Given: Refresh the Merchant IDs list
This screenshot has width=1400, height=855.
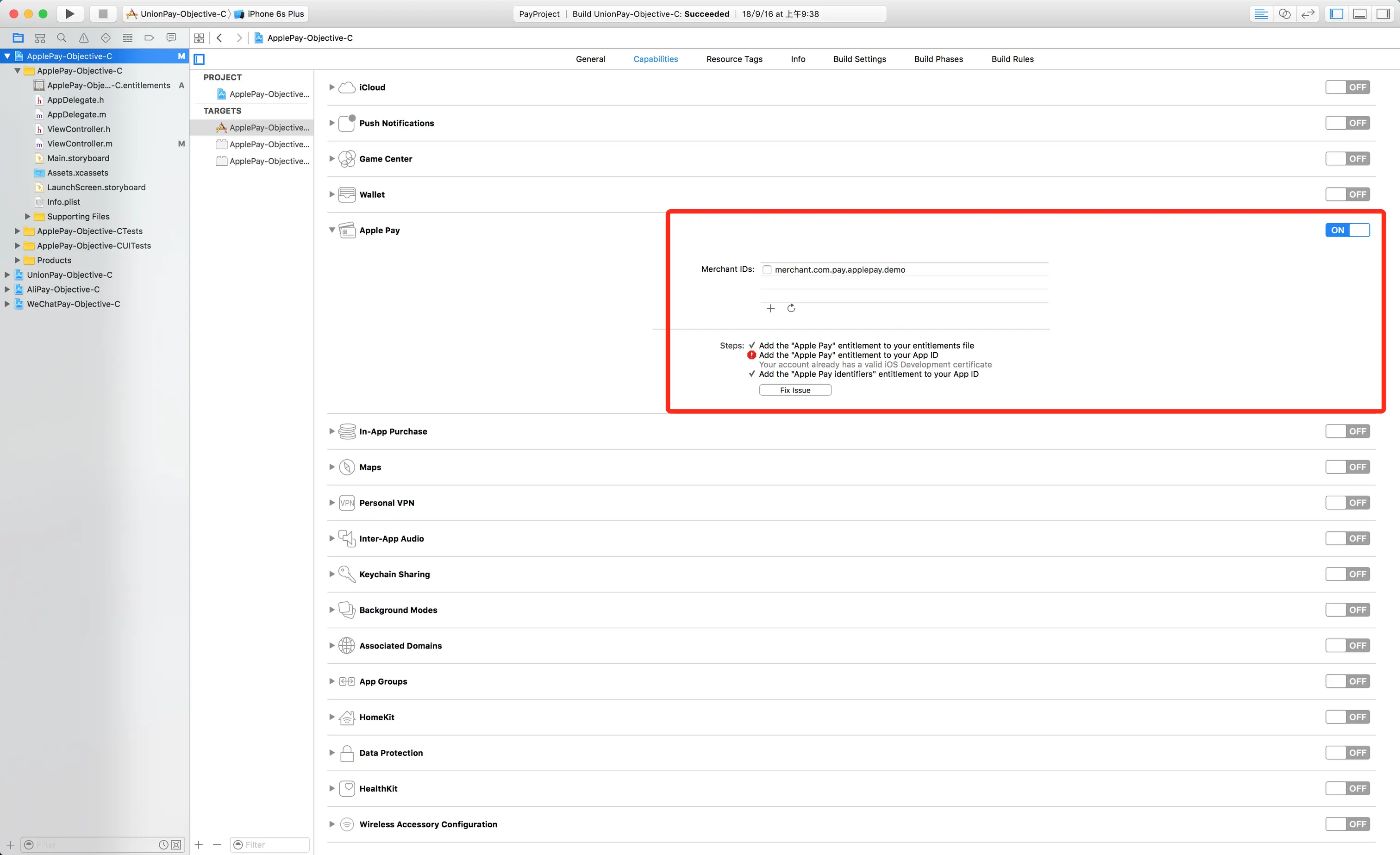Looking at the screenshot, I should [791, 308].
